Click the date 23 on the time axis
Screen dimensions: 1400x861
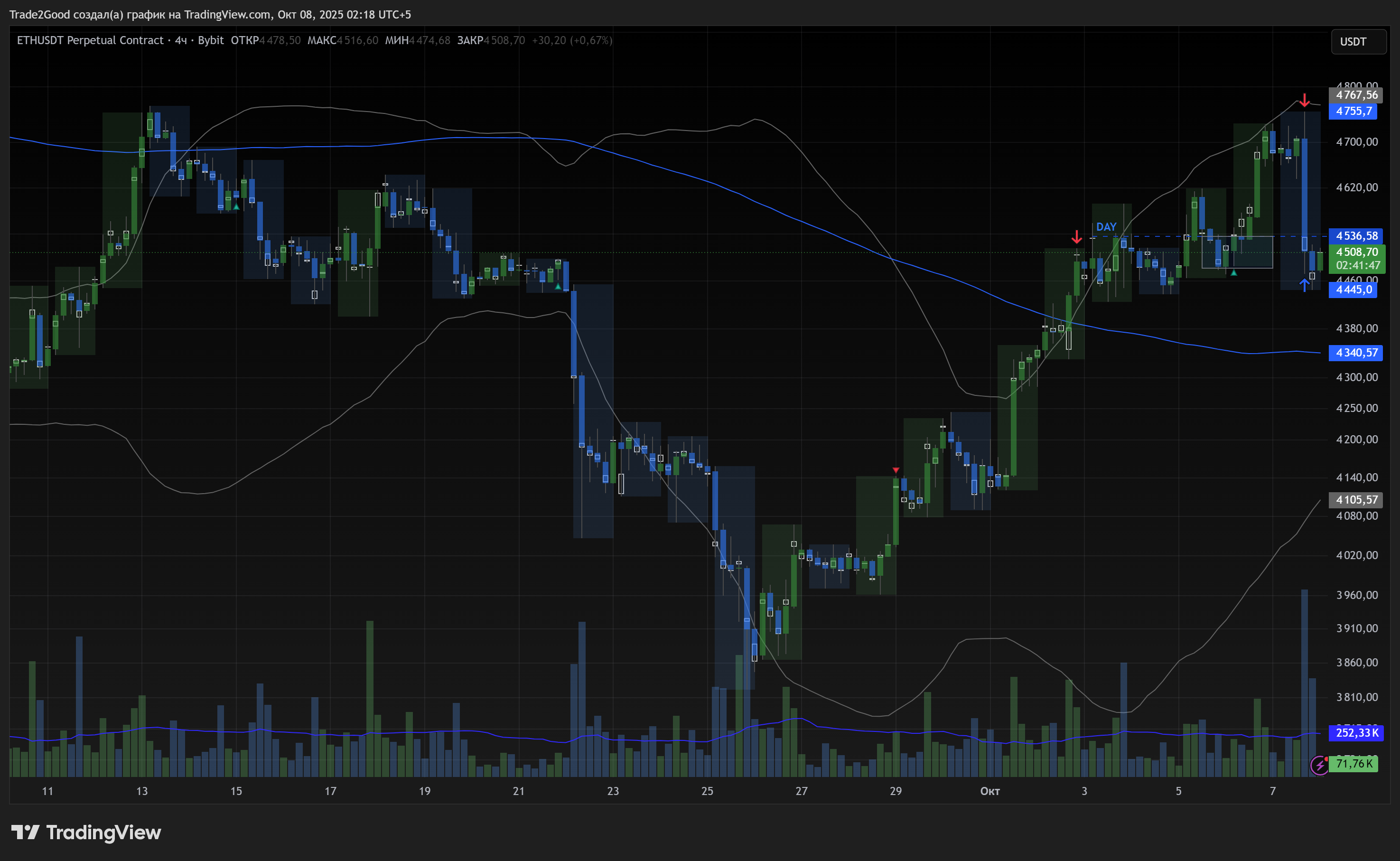point(613,791)
